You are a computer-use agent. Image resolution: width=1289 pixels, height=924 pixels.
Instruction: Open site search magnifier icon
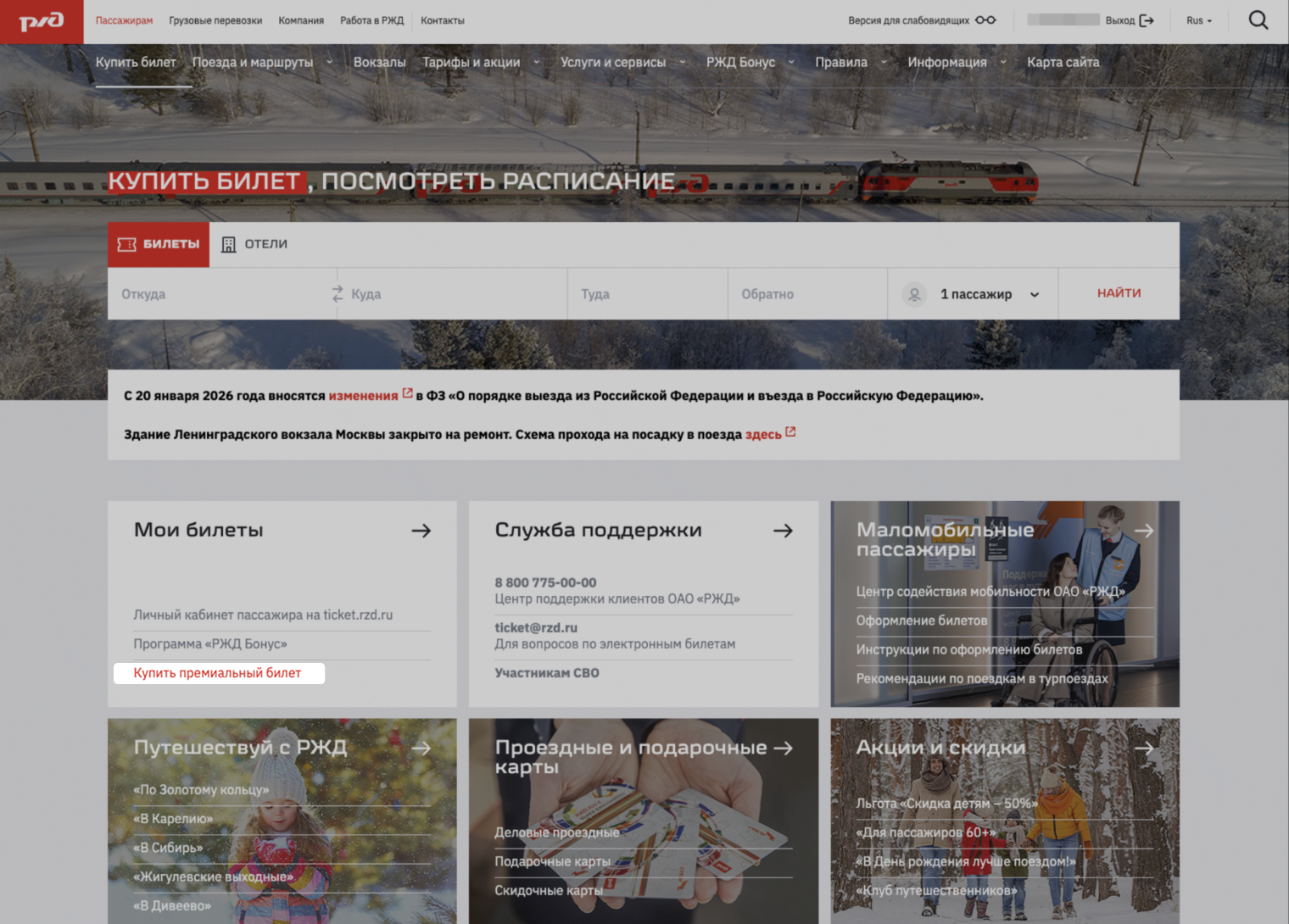click(x=1258, y=20)
